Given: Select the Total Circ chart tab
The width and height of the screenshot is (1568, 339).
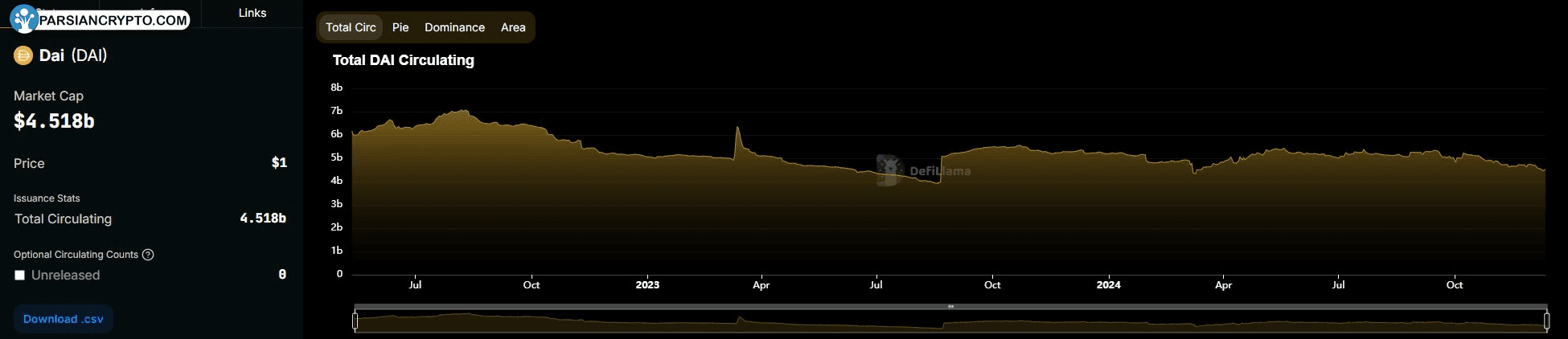Looking at the screenshot, I should [x=351, y=27].
